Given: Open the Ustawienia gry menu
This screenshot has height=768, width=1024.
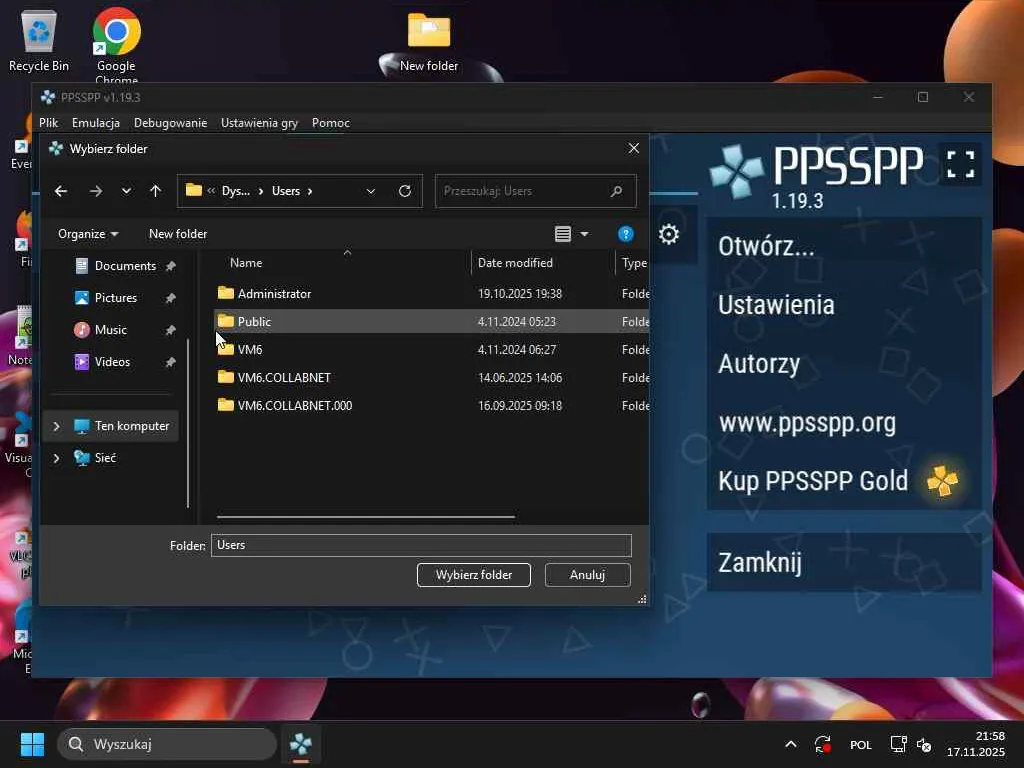Looking at the screenshot, I should [x=259, y=123].
